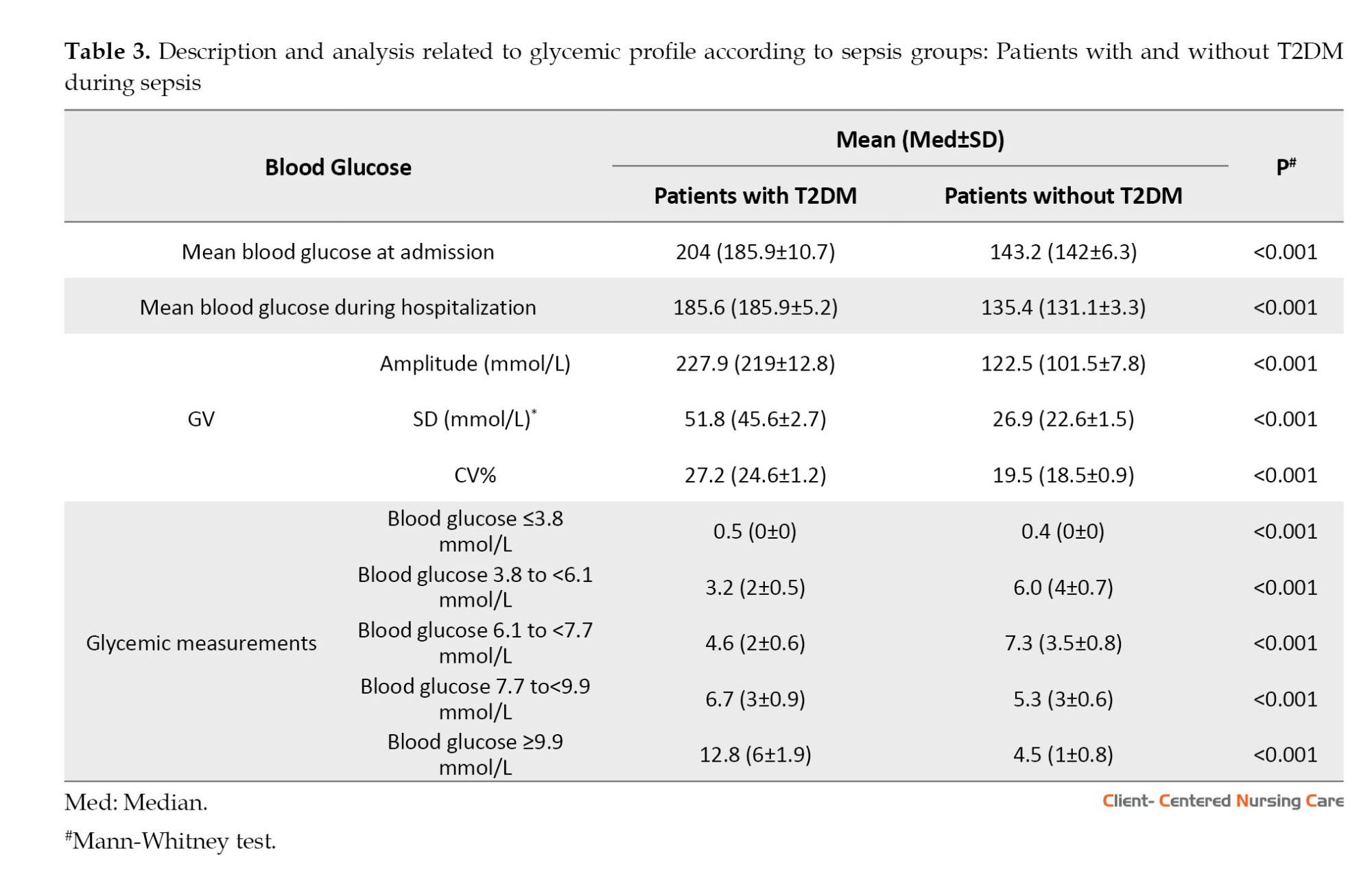
Task: Select the value "12.8 (6±1.9)"
Action: tap(755, 755)
